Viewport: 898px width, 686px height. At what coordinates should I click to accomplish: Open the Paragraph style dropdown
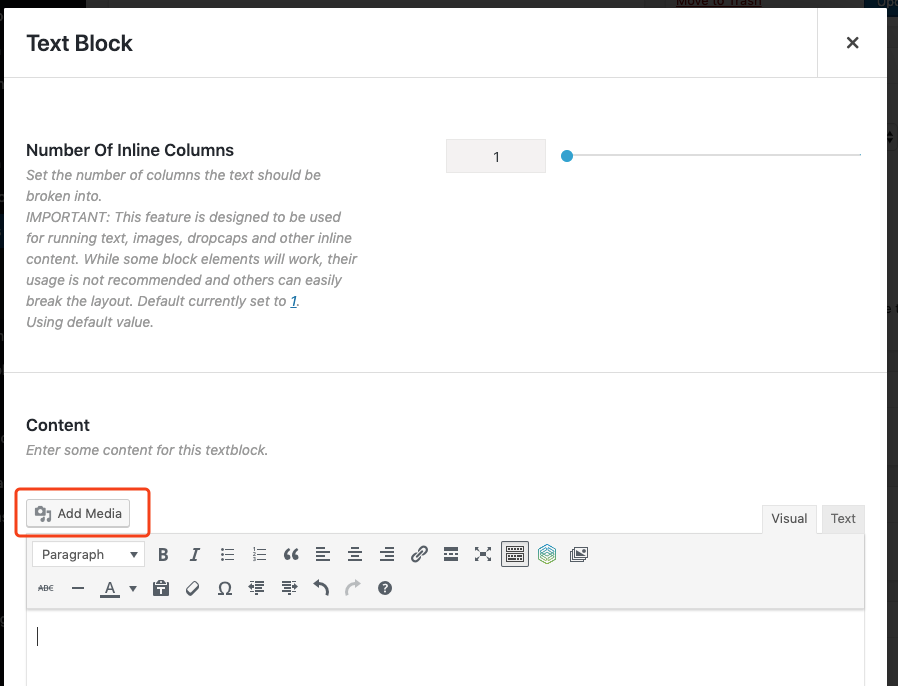click(x=88, y=554)
